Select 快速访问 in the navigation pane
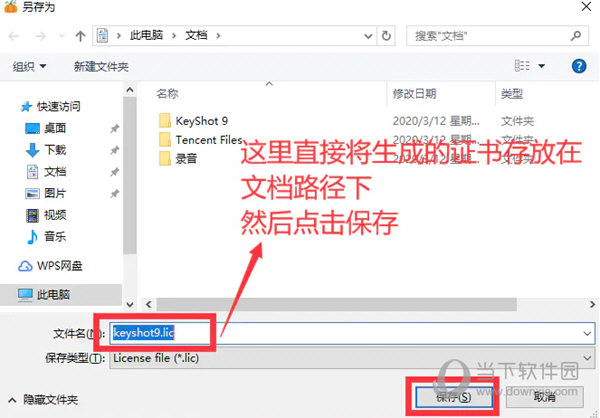 point(51,106)
